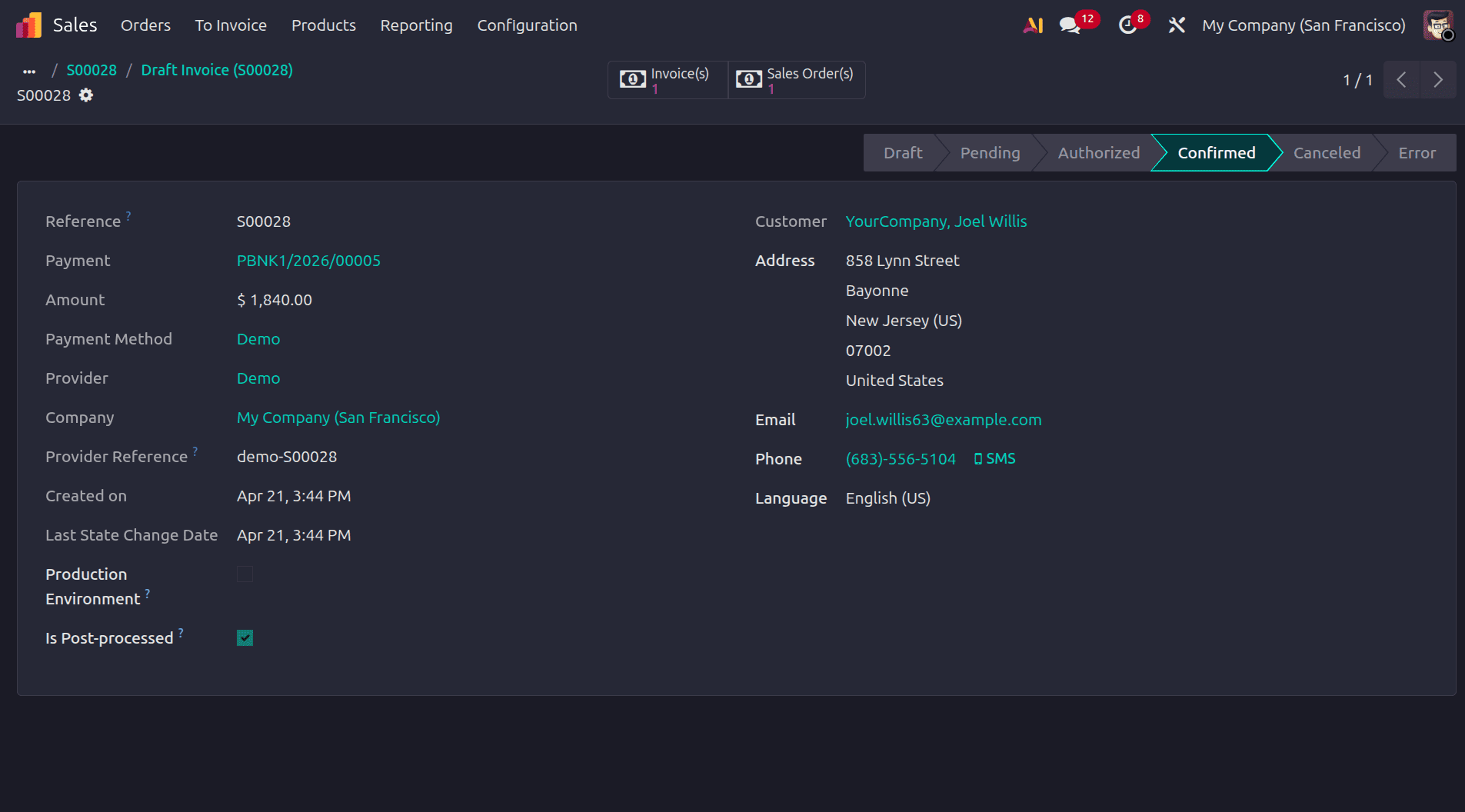The width and height of the screenshot is (1465, 812).
Task: Go to S00028 breadcrumb link
Action: click(92, 70)
